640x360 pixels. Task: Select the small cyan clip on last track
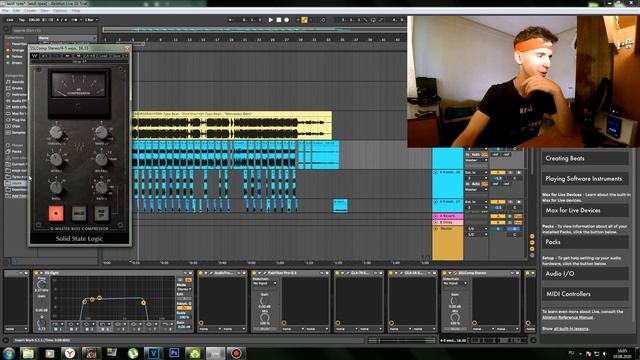(x=340, y=206)
